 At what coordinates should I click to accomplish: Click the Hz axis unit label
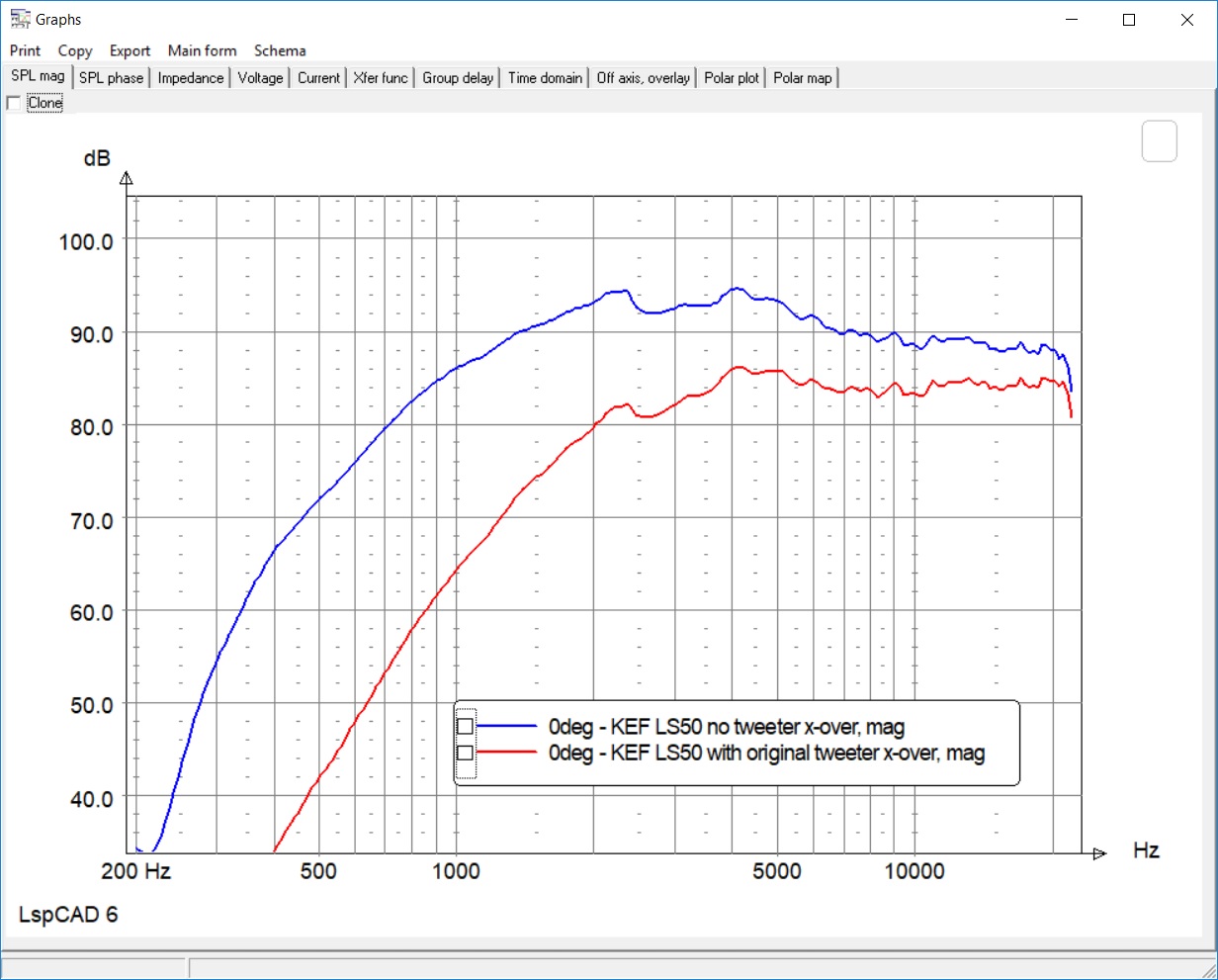[1146, 850]
